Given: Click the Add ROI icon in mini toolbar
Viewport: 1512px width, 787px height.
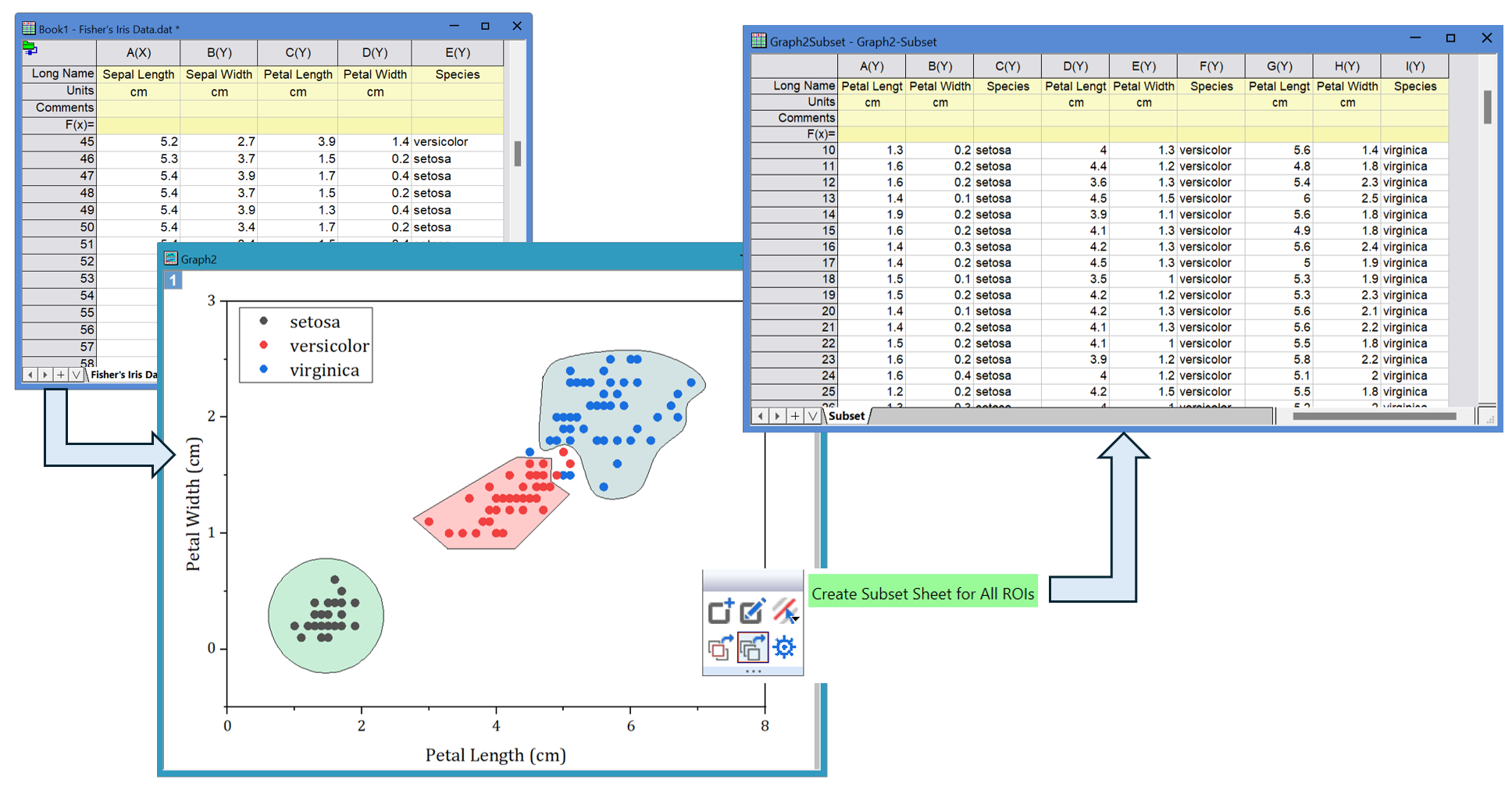Looking at the screenshot, I should 720,611.
